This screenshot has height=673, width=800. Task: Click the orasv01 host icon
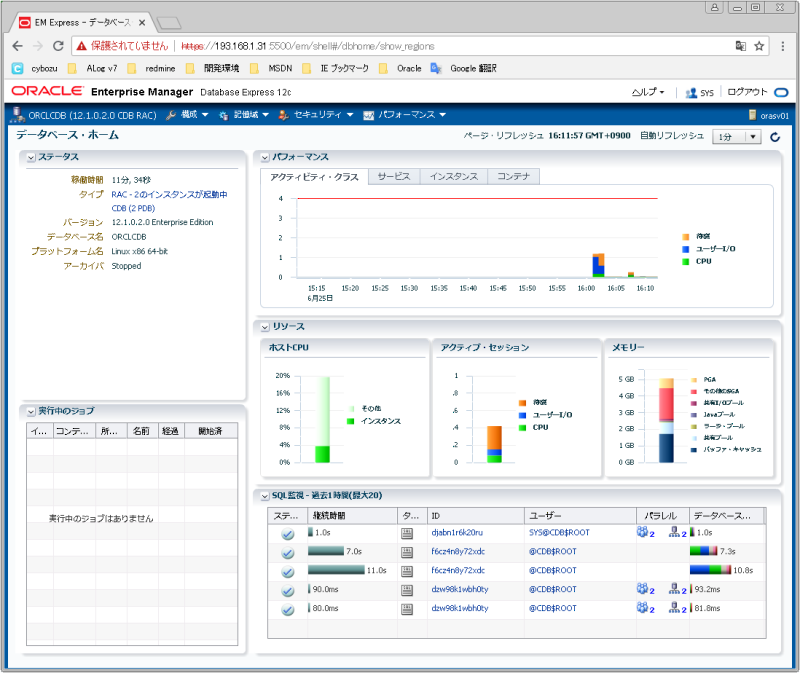[752, 115]
